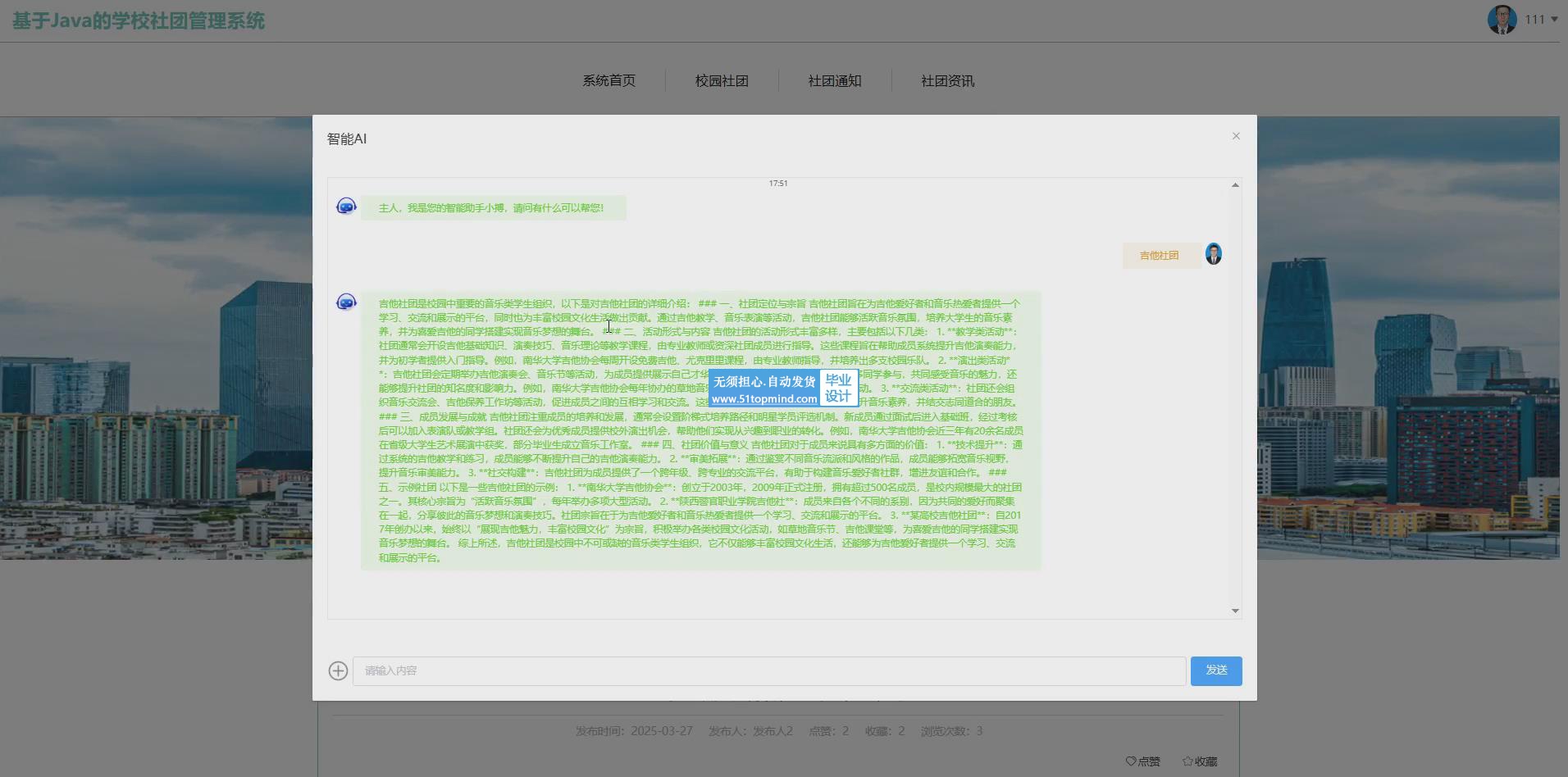Click the 毕业设计 watermark banner

coord(783,388)
